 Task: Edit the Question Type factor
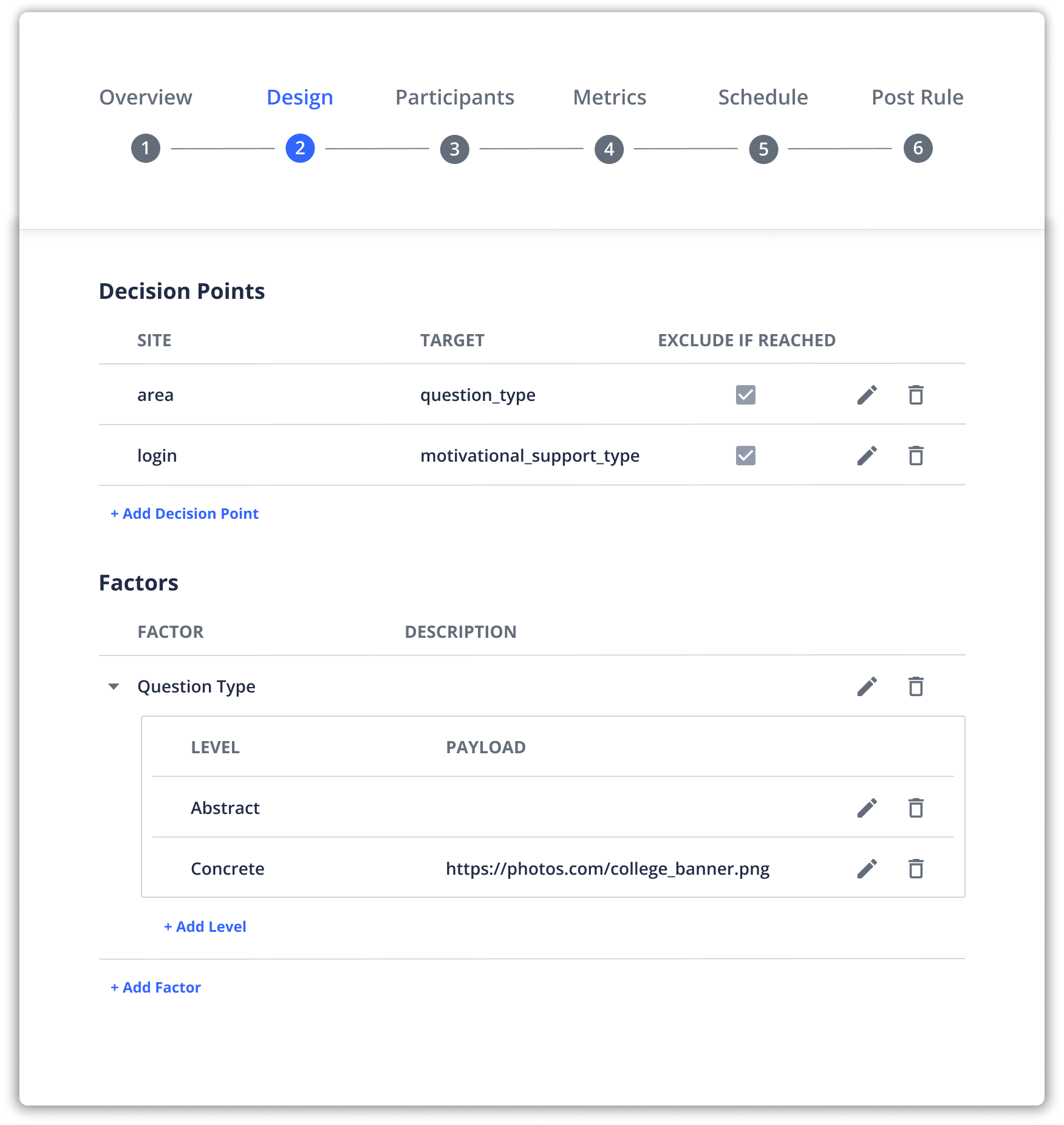867,686
